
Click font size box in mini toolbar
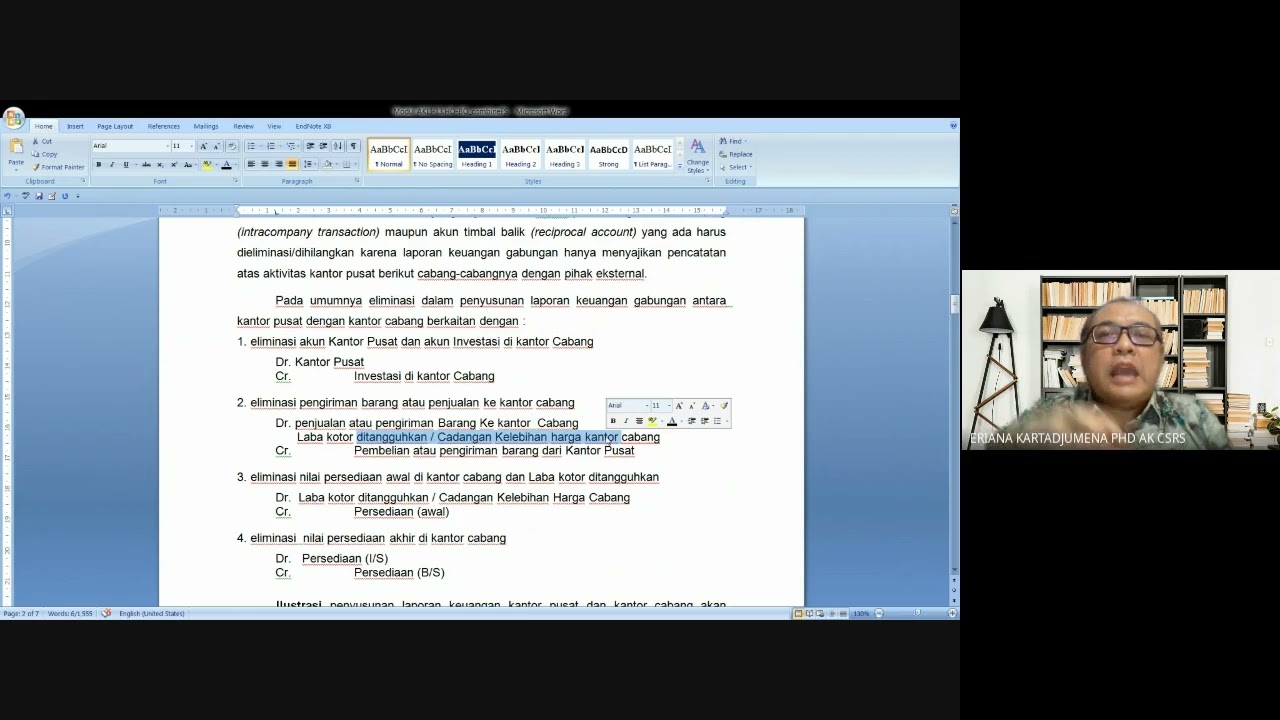660,406
